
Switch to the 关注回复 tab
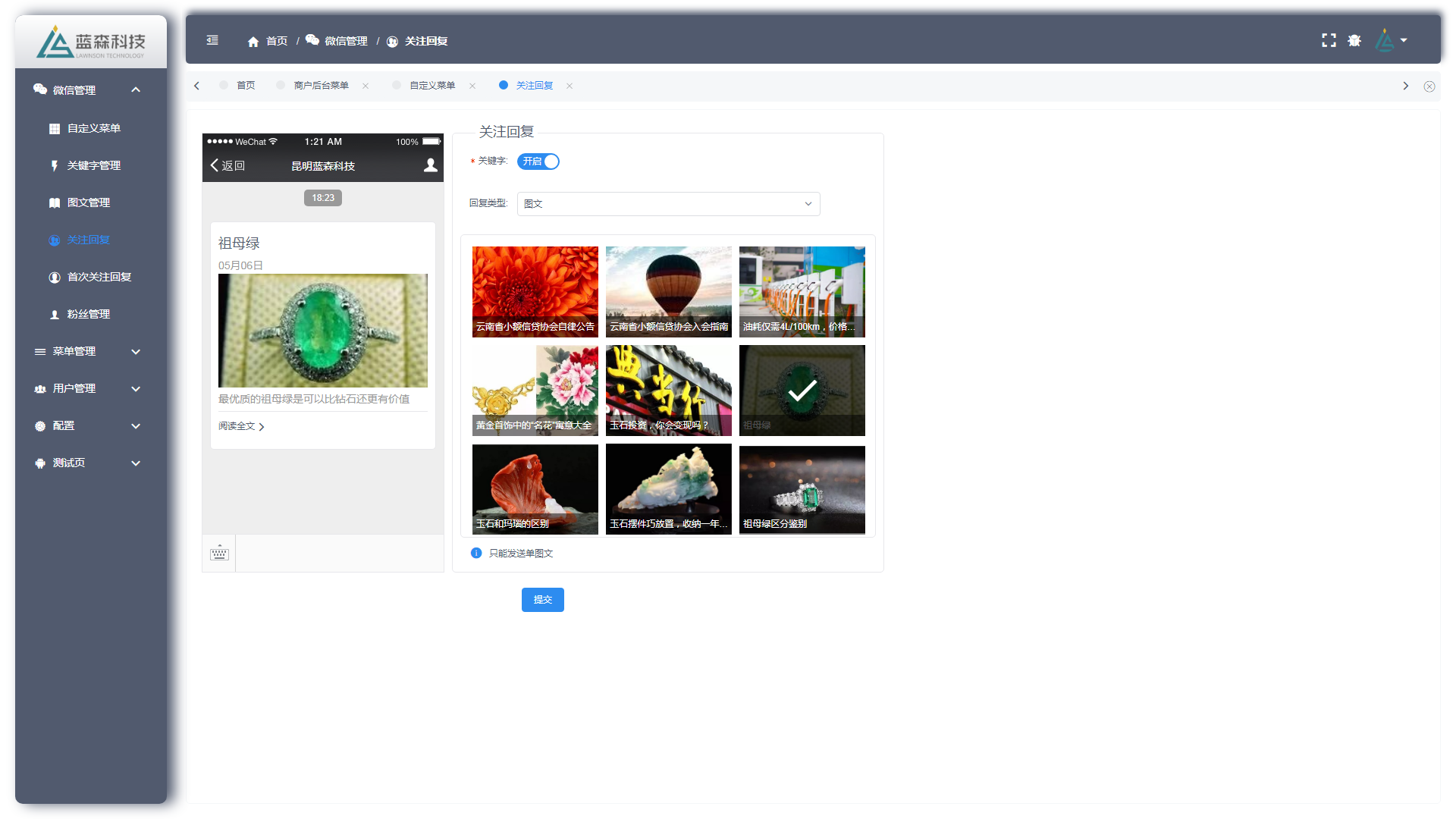coord(534,86)
